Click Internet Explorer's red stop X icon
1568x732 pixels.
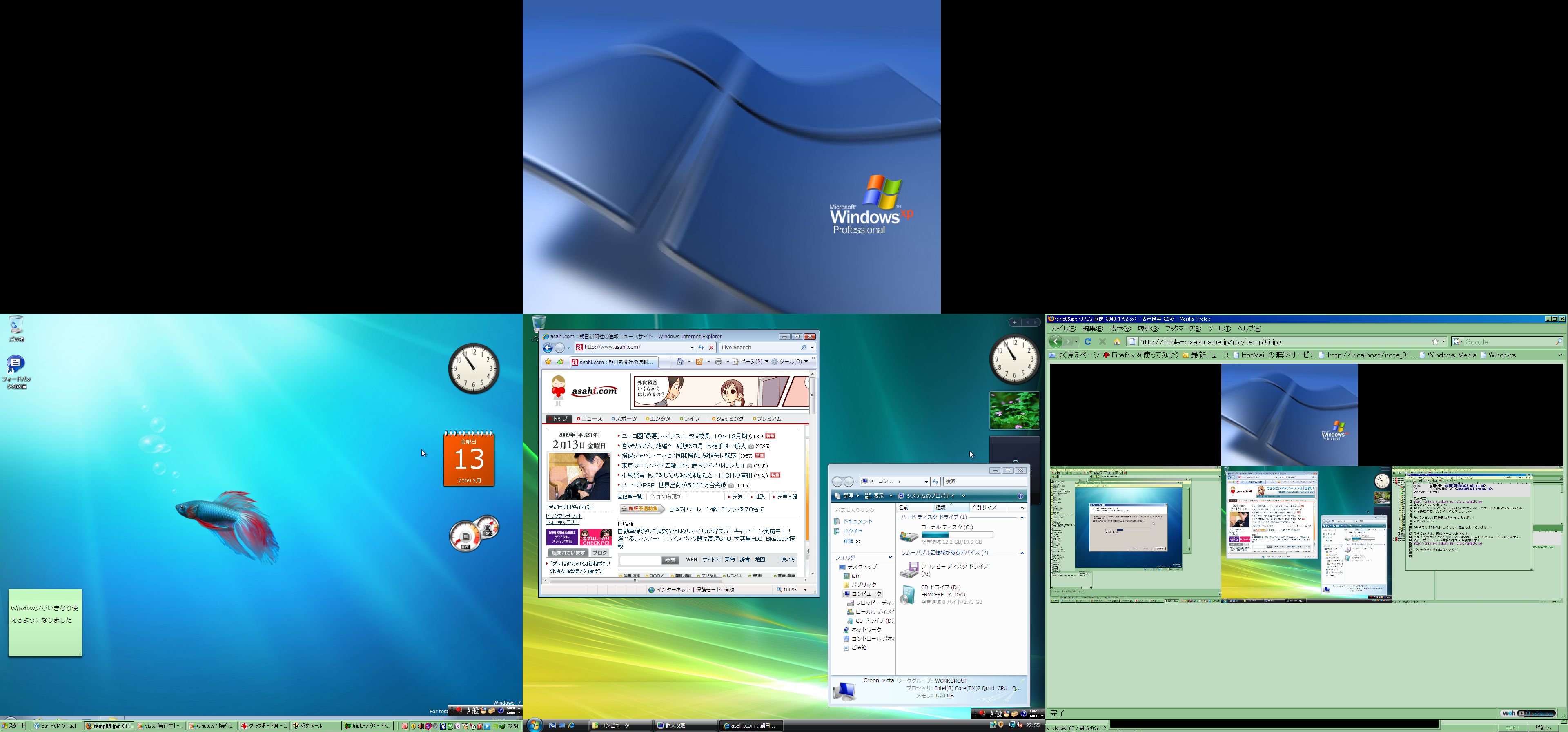pos(711,348)
